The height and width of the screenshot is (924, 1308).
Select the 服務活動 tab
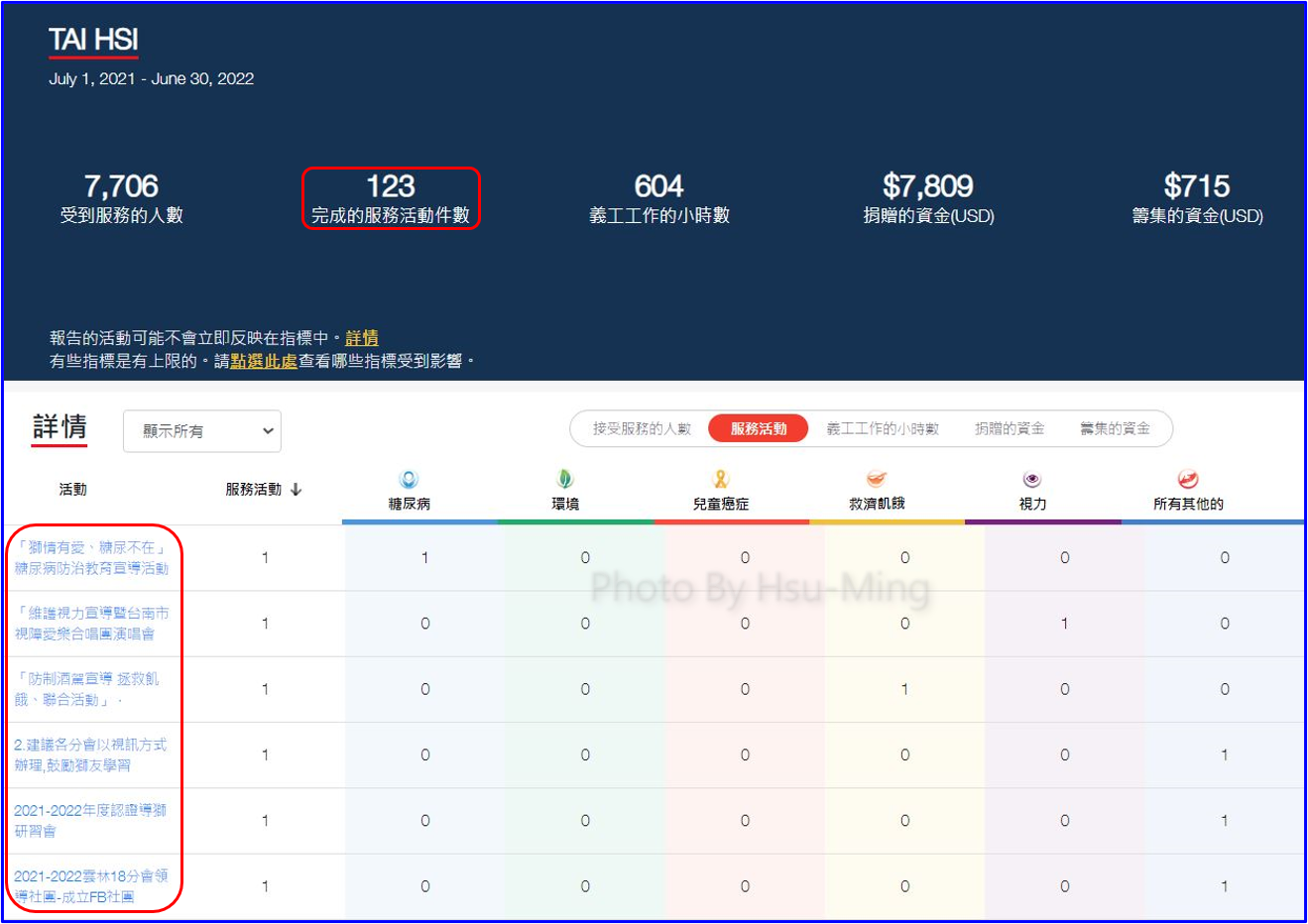[x=759, y=429]
